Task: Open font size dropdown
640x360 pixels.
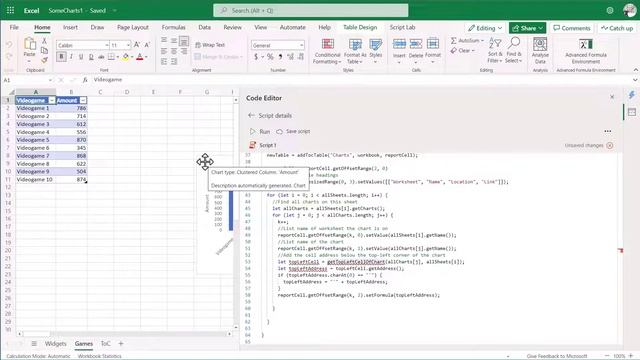Action: [128, 45]
